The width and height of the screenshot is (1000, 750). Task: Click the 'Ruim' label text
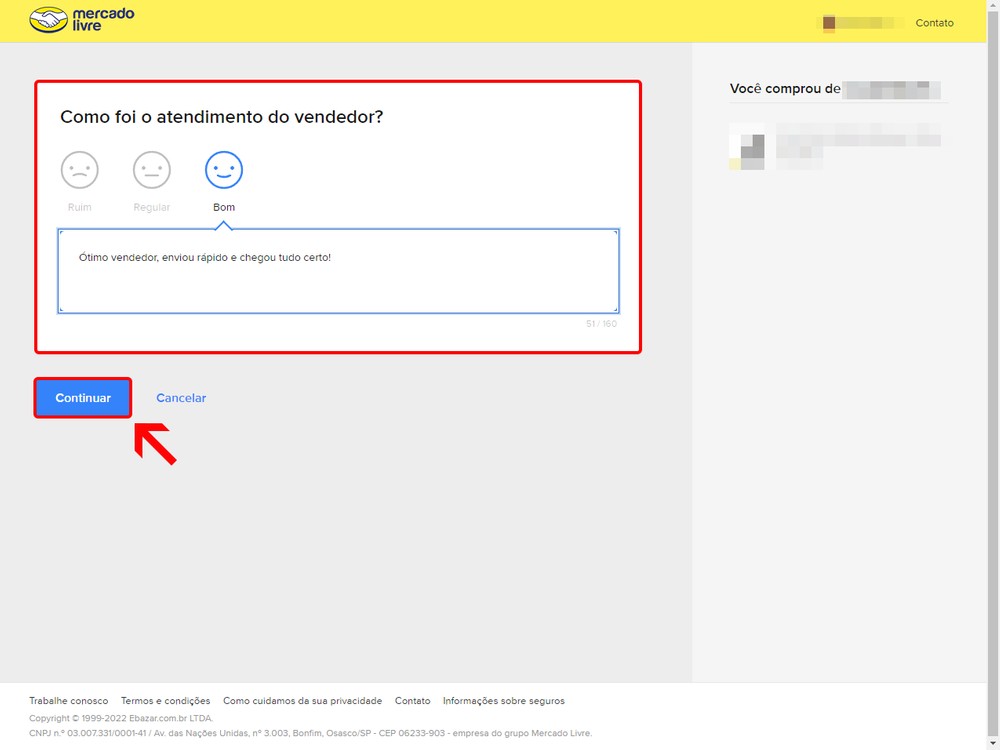tap(80, 207)
